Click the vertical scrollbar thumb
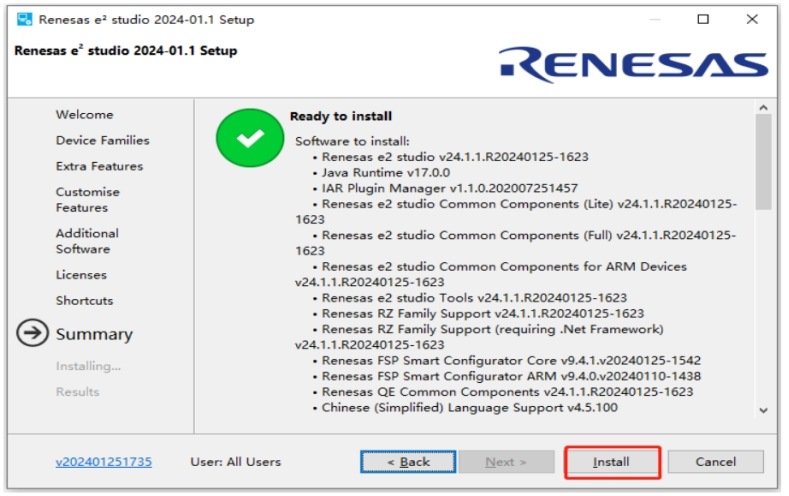The height and width of the screenshot is (496, 789). (763, 162)
